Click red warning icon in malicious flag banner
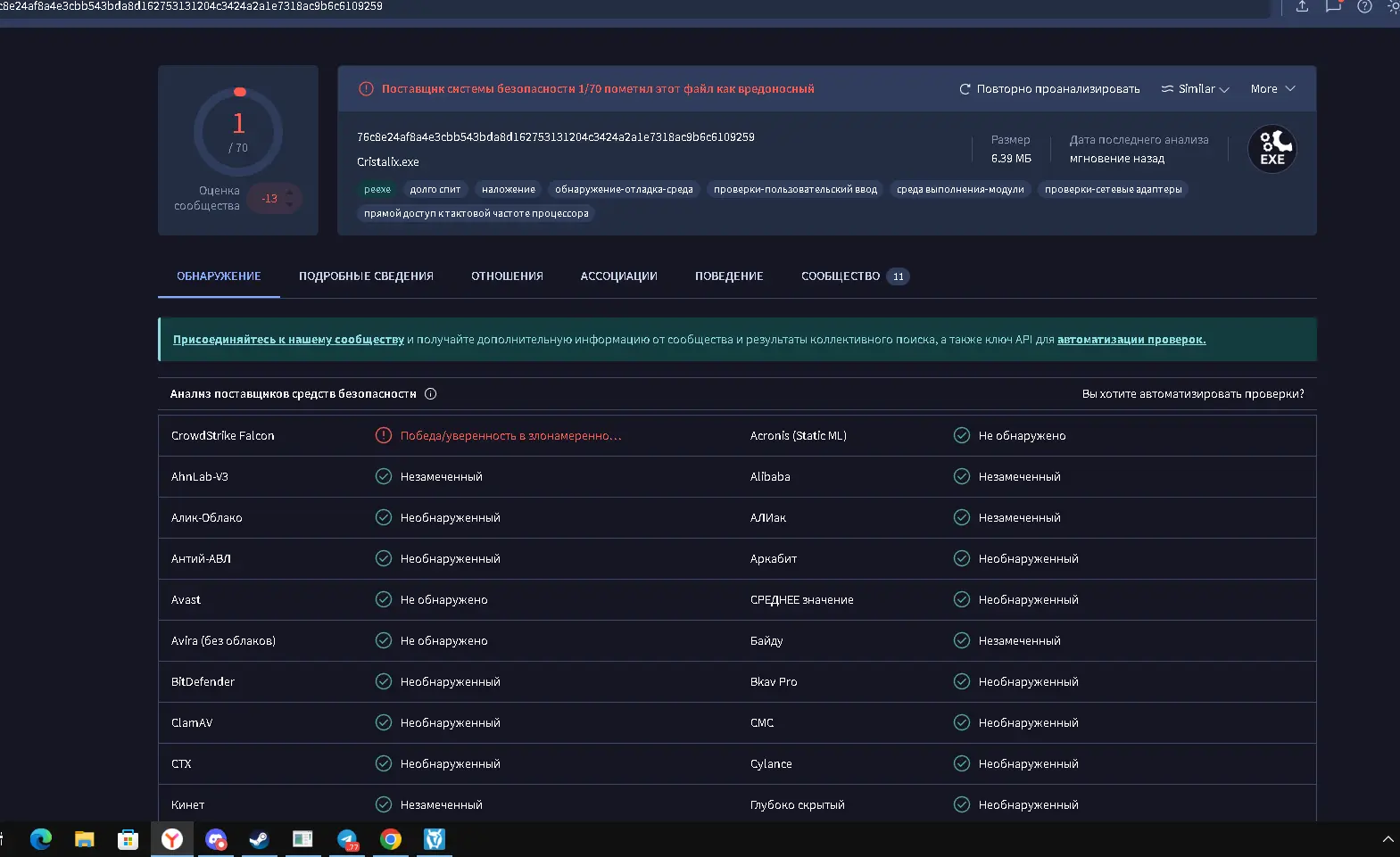1400x857 pixels. 366,89
